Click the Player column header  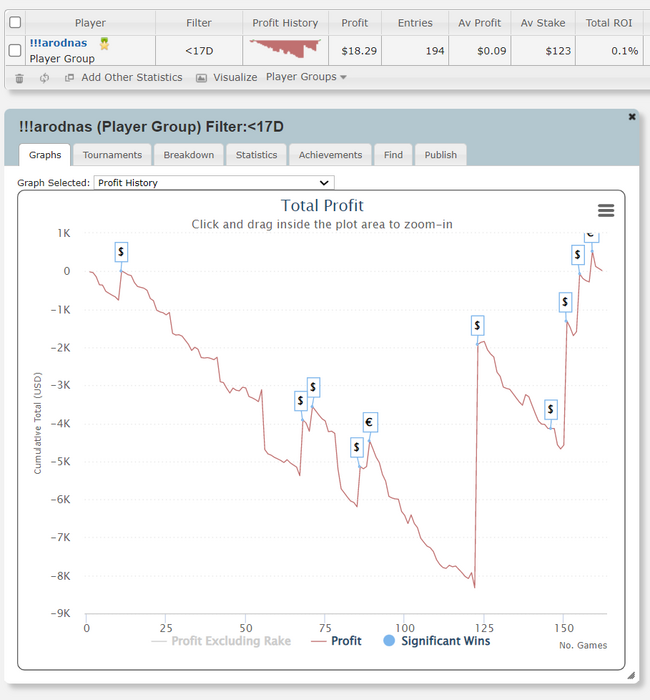[90, 23]
